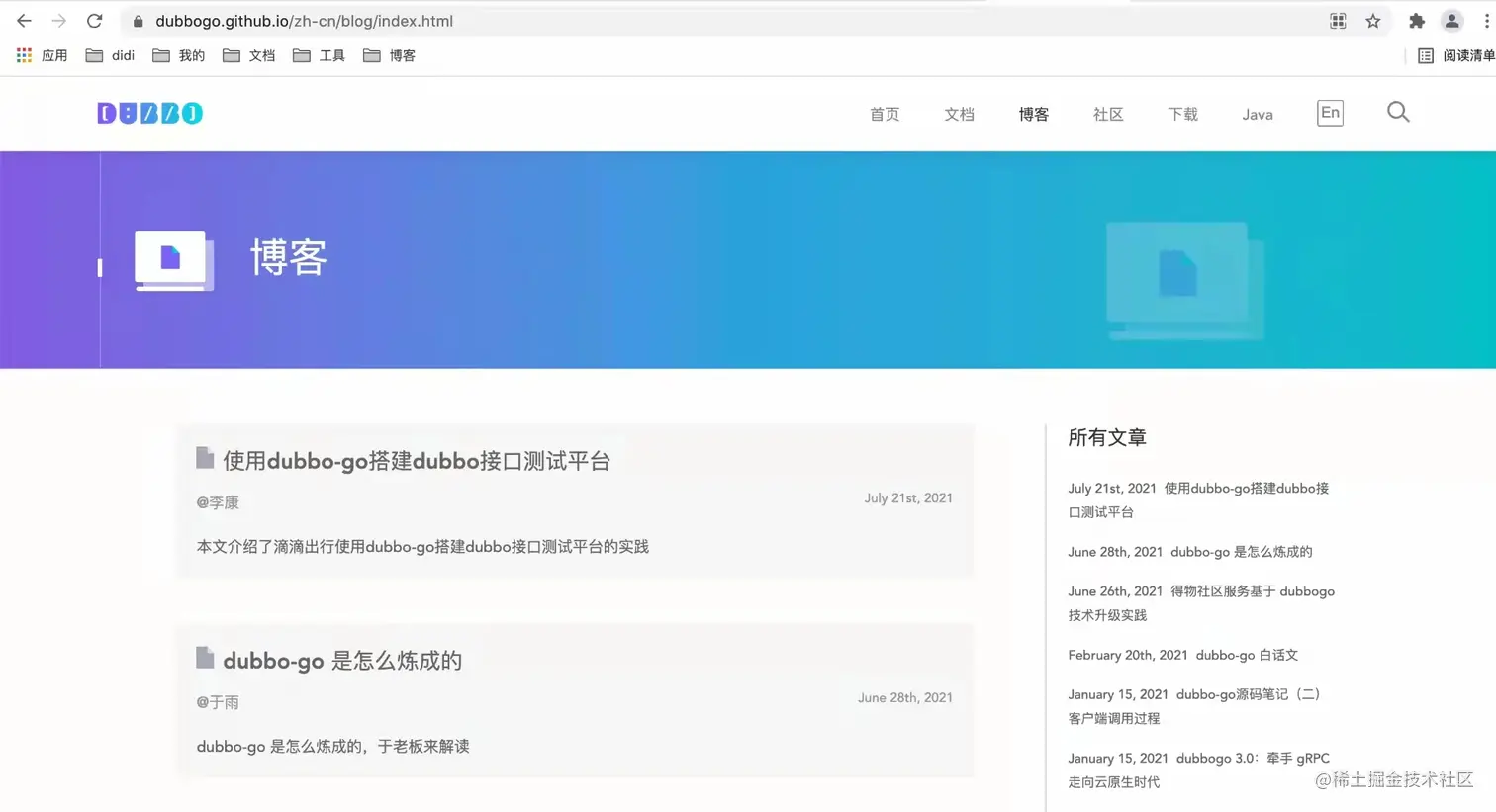The height and width of the screenshot is (812, 1496).
Task: Open Java in the site navigation
Action: click(x=1258, y=115)
